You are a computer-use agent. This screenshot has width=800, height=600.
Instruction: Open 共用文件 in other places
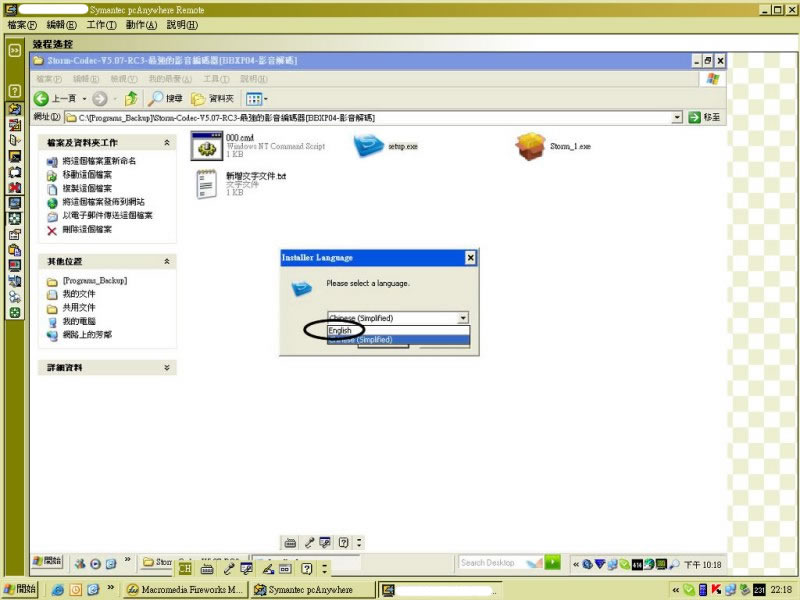[x=79, y=308]
